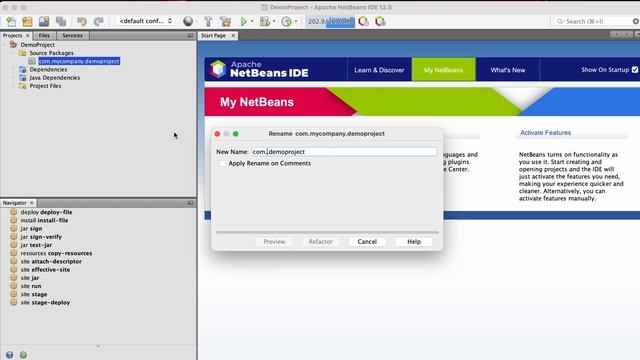640x360 pixels.
Task: Open the Profile Project dropdown arrow
Action: [296, 21]
